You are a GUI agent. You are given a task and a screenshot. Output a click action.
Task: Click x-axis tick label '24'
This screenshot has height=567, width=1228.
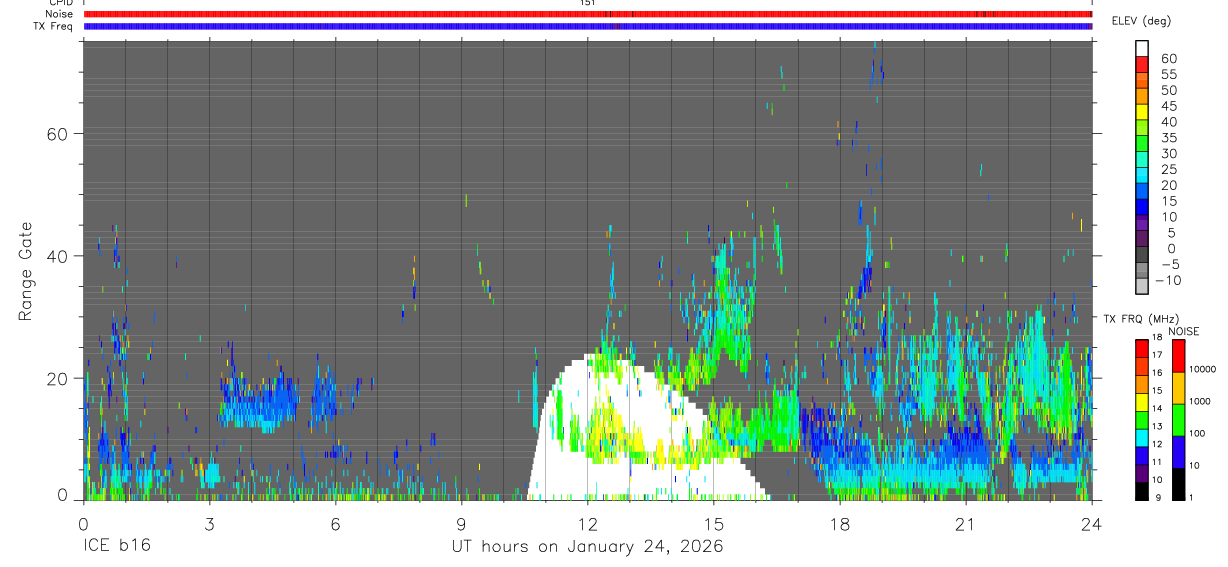click(1092, 523)
